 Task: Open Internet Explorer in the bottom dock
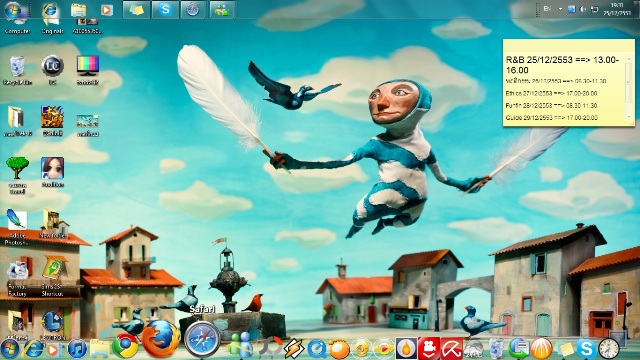pos(33,349)
